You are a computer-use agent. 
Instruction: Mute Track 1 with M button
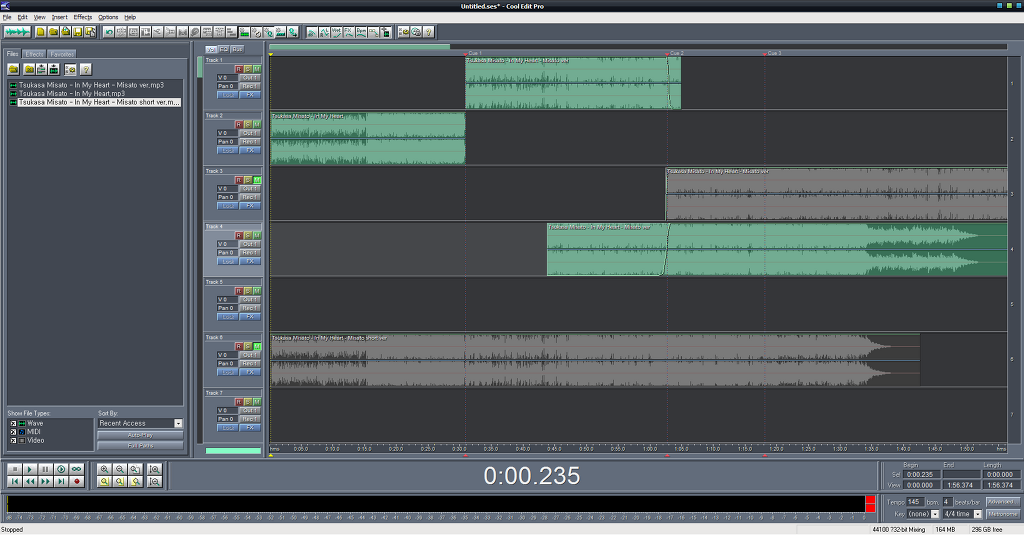pos(256,68)
